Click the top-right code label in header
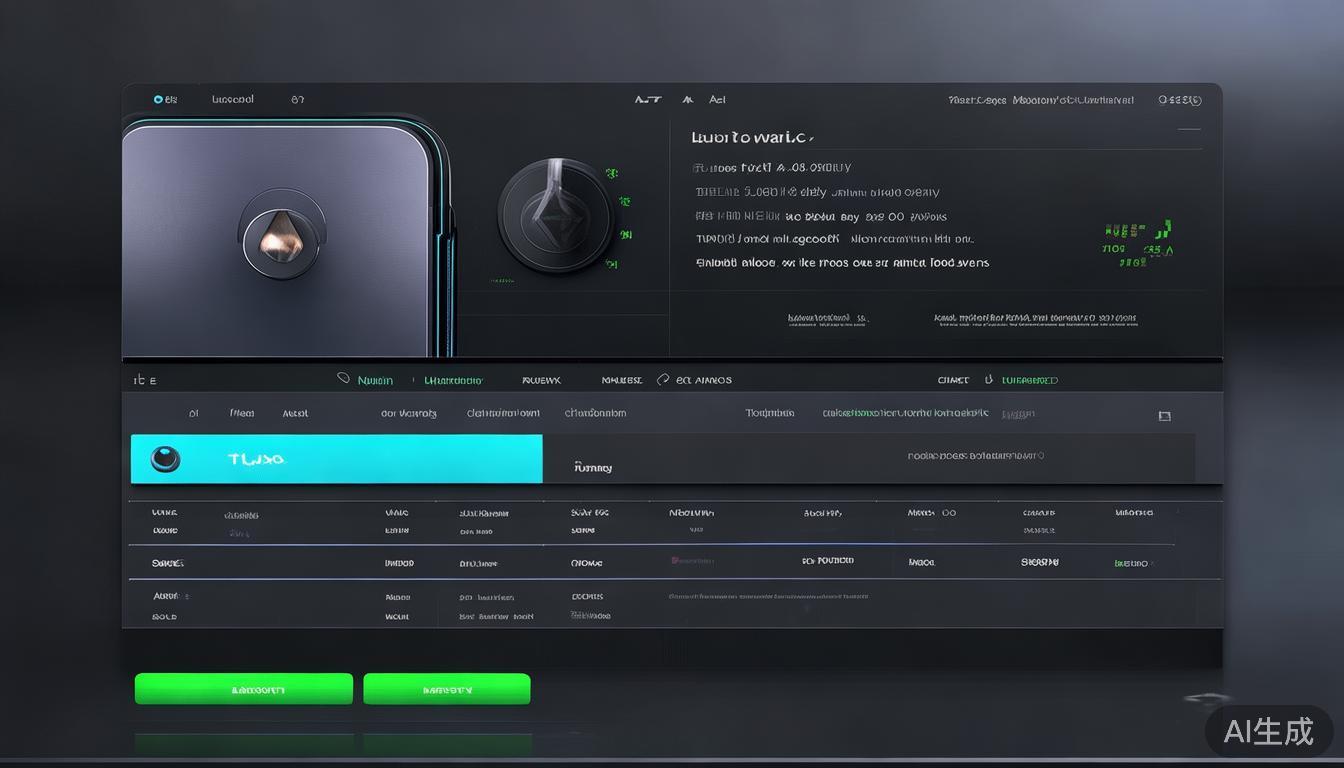Screen dimensions: 1344x768 pos(1179,100)
